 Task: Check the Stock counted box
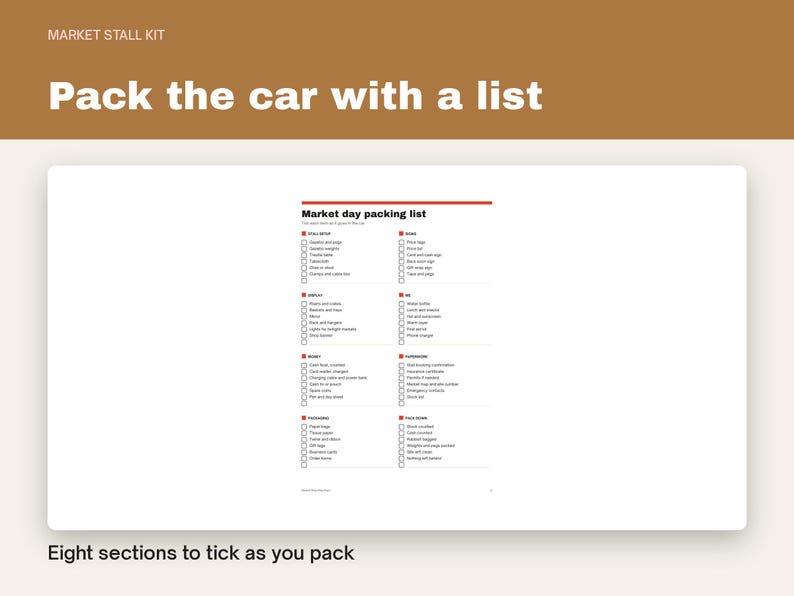coord(401,427)
